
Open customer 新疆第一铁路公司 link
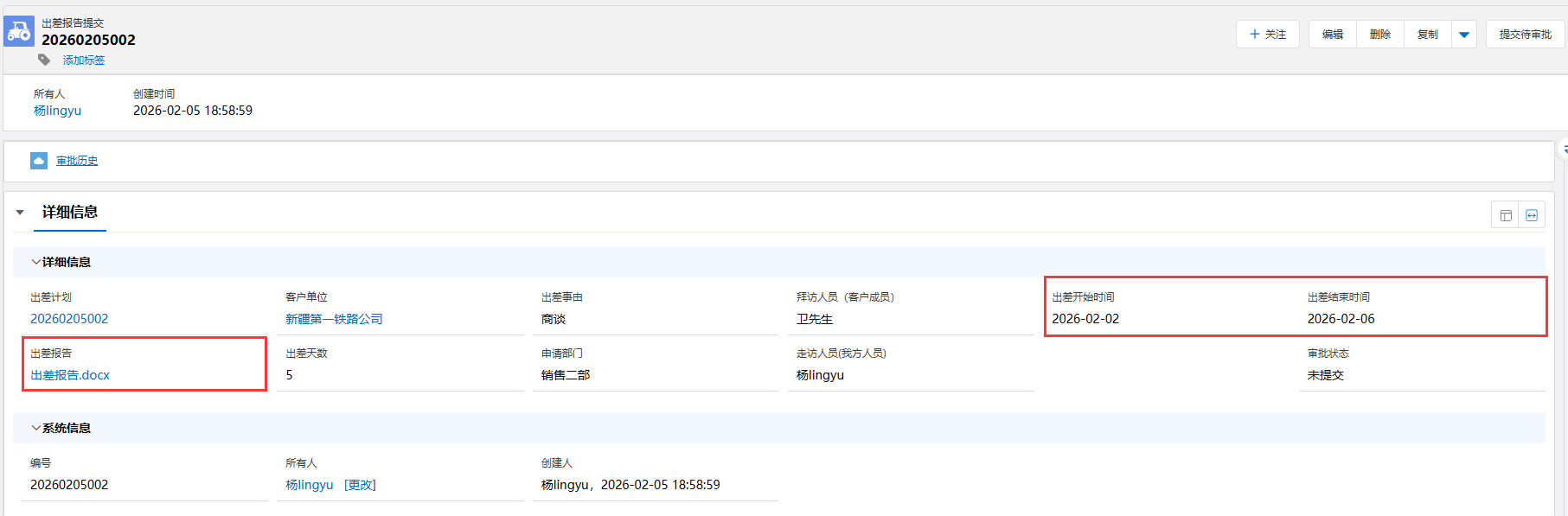tap(334, 319)
